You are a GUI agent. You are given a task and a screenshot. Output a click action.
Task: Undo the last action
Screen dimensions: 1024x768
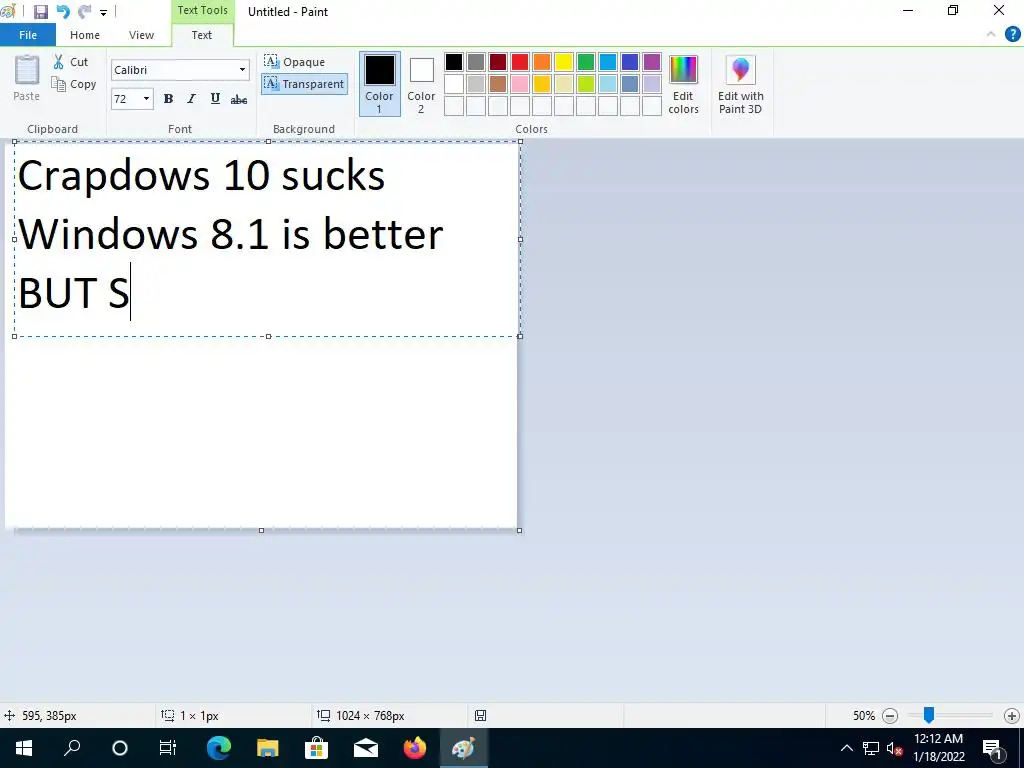click(63, 12)
